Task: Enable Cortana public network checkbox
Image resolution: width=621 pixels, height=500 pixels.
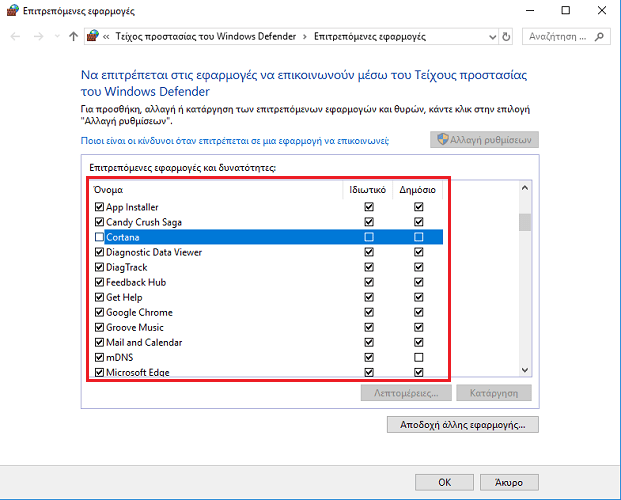Action: 419,237
